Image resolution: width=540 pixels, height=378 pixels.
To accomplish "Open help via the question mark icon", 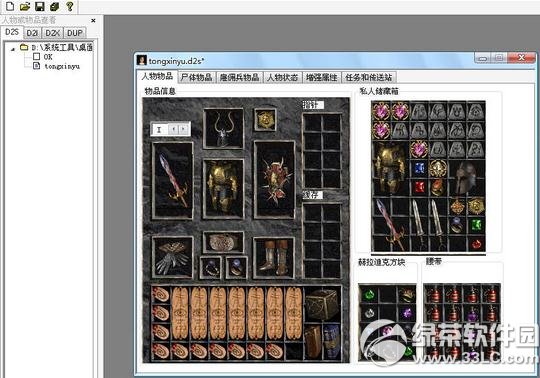I will 70,6.
